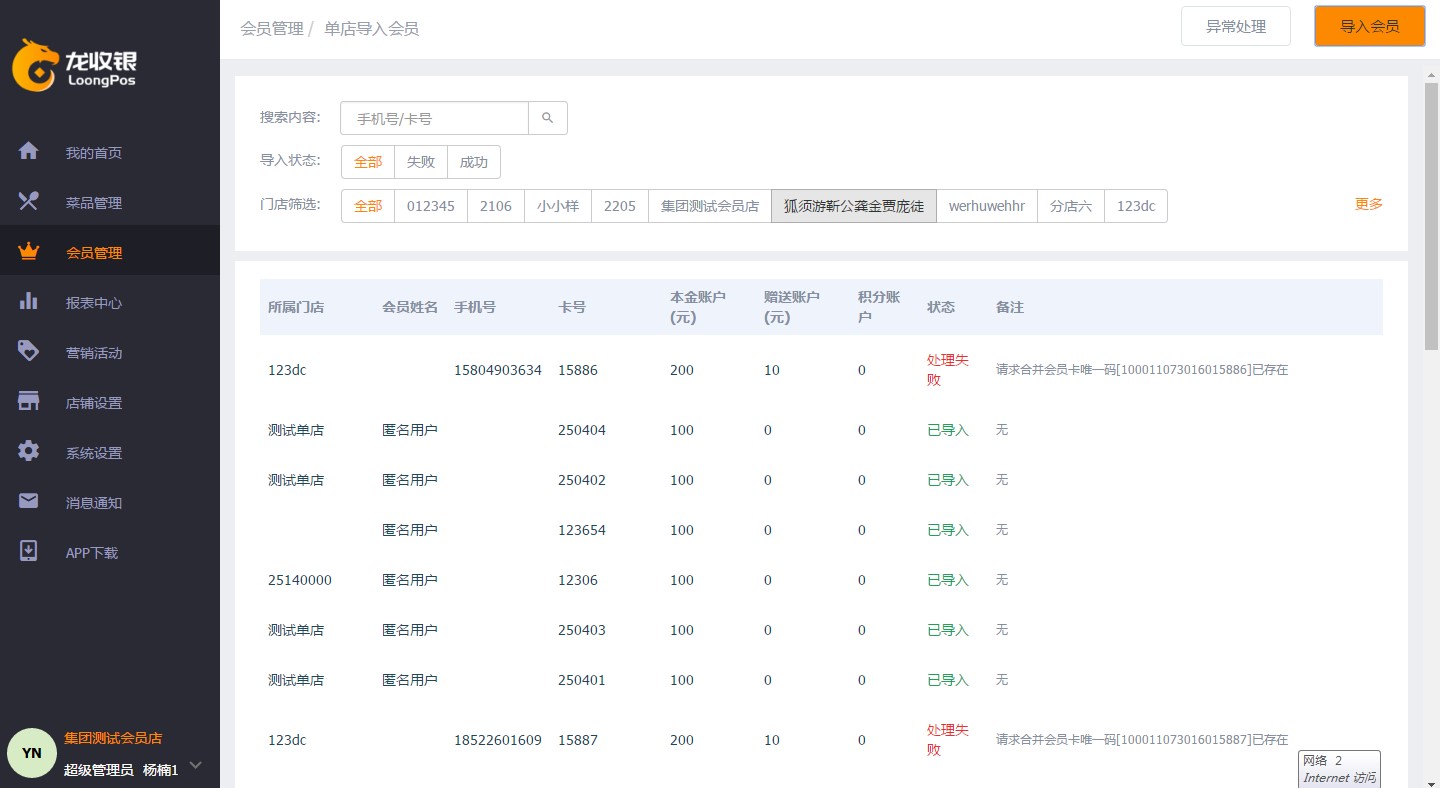1440x788 pixels.
Task: Filter stores by 分店六
Action: [x=1071, y=206]
